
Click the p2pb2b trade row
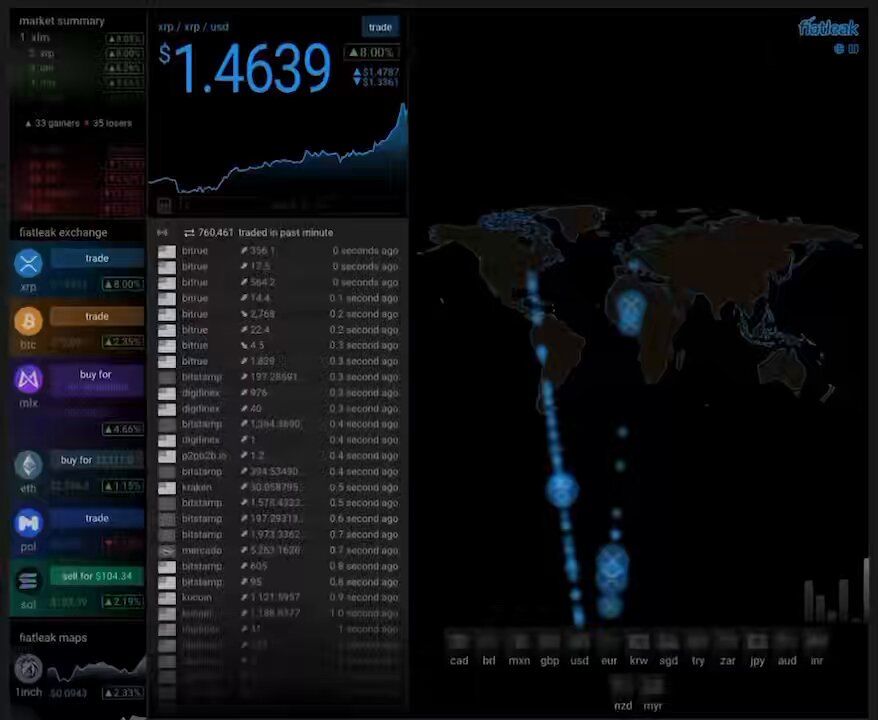278,456
